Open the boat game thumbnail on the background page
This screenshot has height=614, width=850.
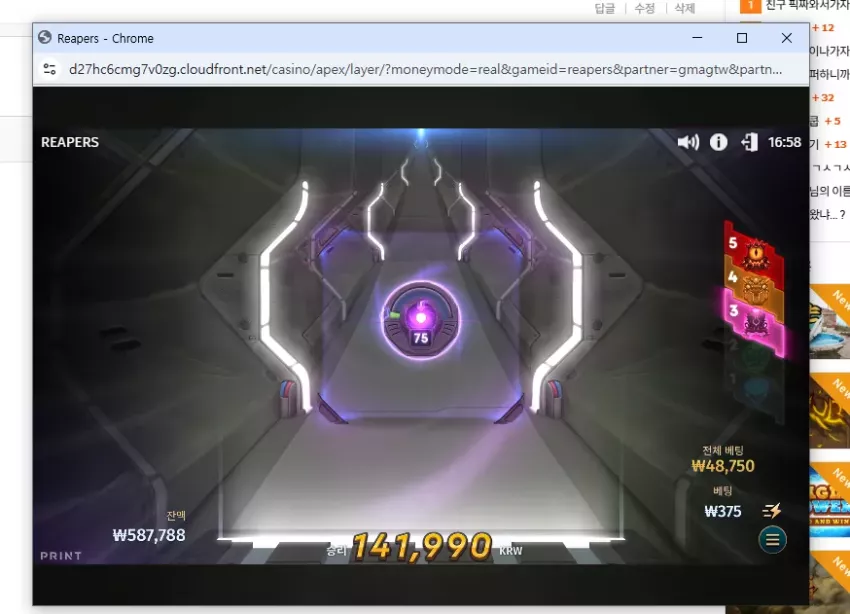coord(829,322)
